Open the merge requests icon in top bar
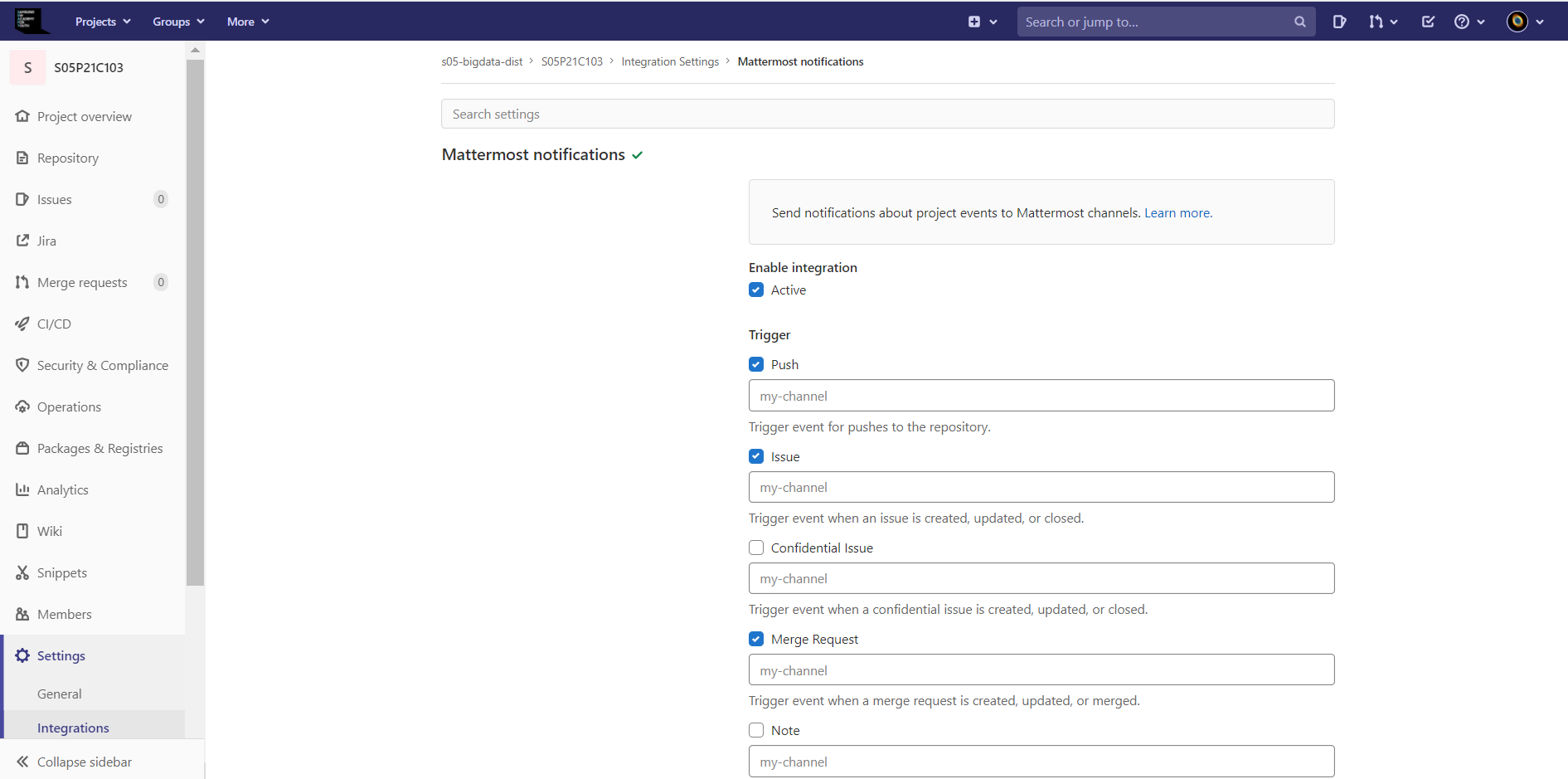The image size is (1568, 779). tap(1376, 22)
